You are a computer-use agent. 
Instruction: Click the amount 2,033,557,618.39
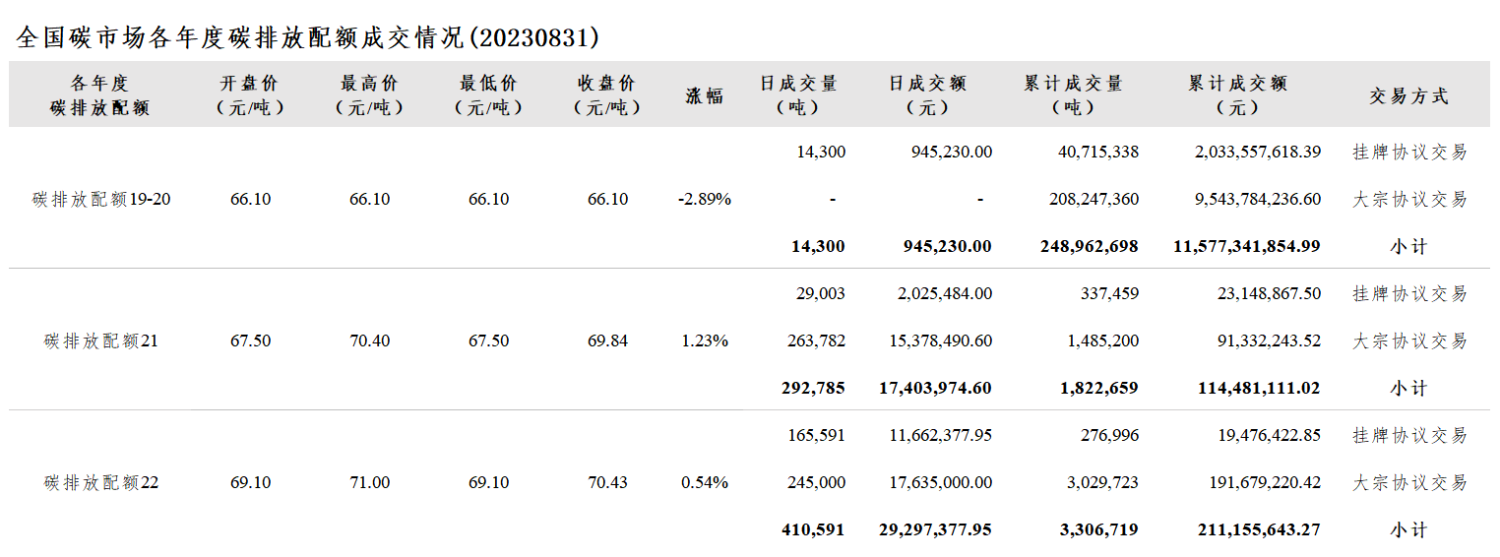1258,152
